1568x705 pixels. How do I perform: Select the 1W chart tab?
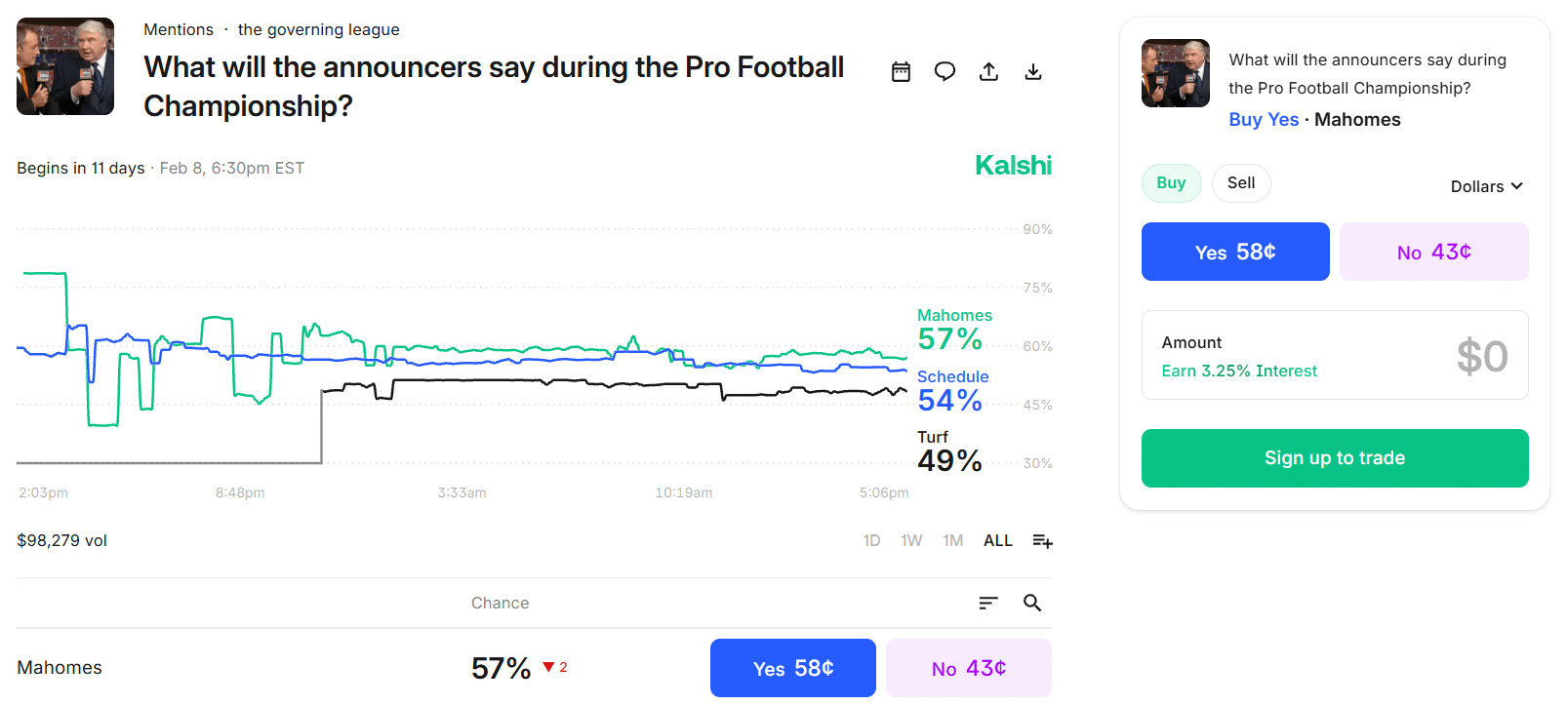pos(910,540)
